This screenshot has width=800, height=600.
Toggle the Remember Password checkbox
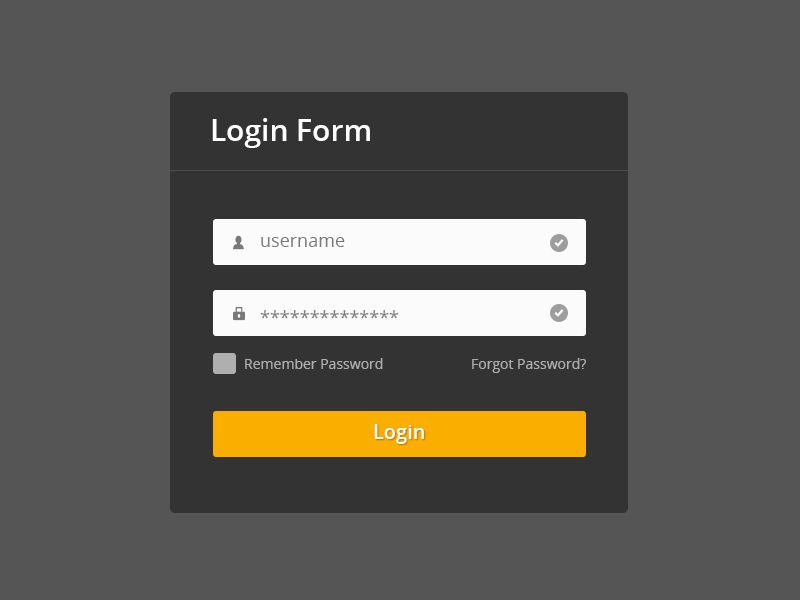224,363
